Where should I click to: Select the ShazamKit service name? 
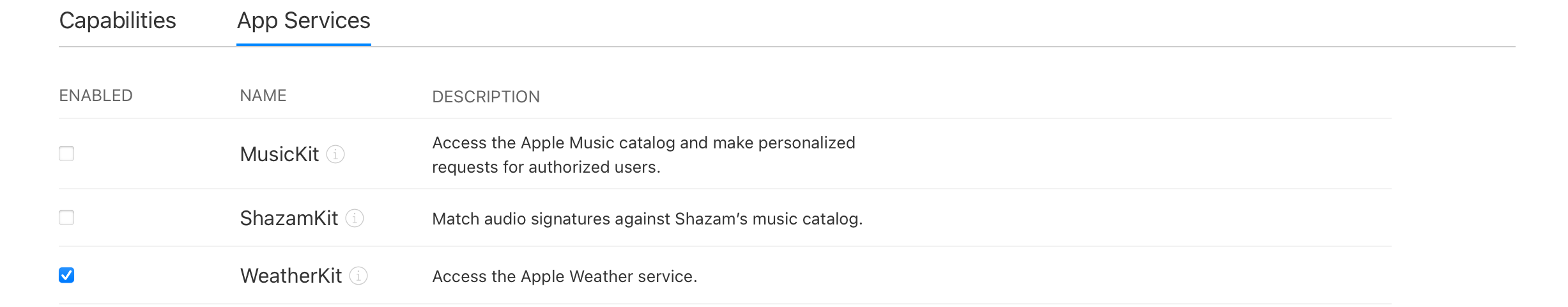289,218
